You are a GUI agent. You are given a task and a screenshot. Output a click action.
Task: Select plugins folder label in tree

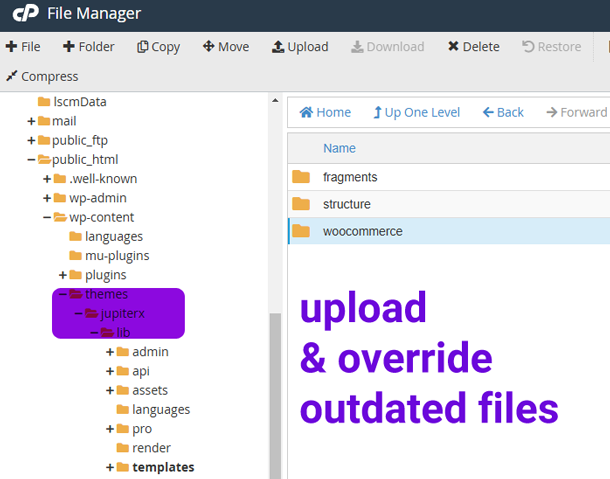click(106, 275)
